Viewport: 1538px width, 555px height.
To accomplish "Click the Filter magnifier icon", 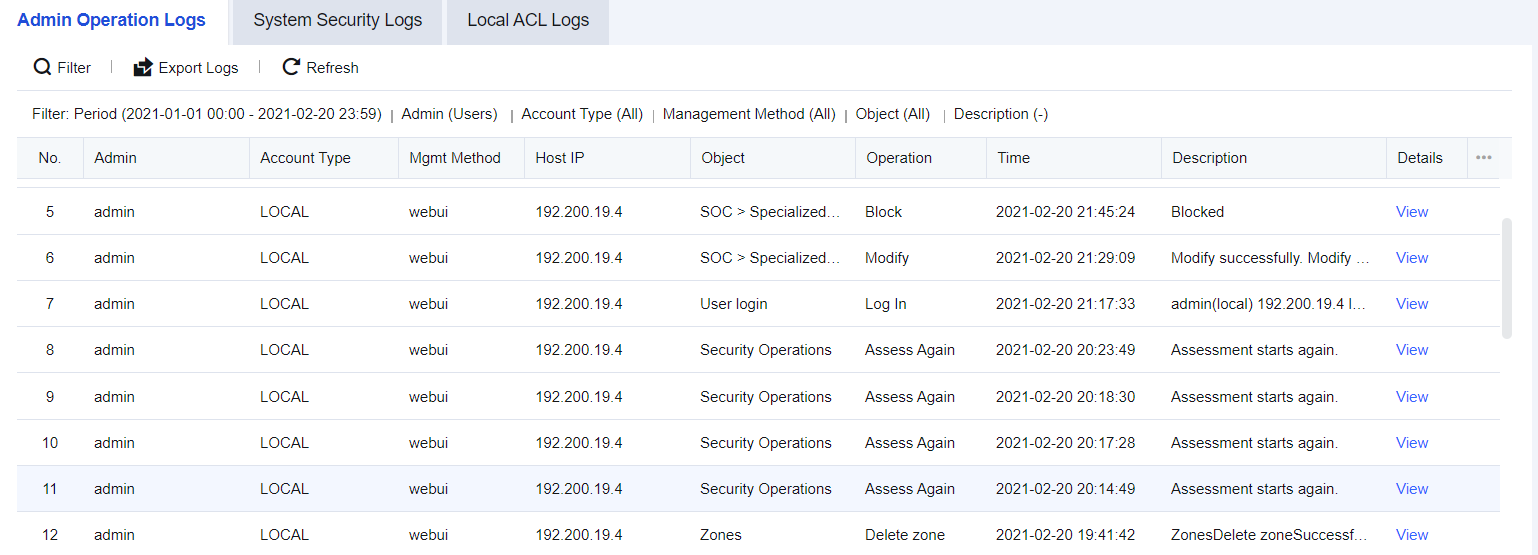I will (42, 67).
